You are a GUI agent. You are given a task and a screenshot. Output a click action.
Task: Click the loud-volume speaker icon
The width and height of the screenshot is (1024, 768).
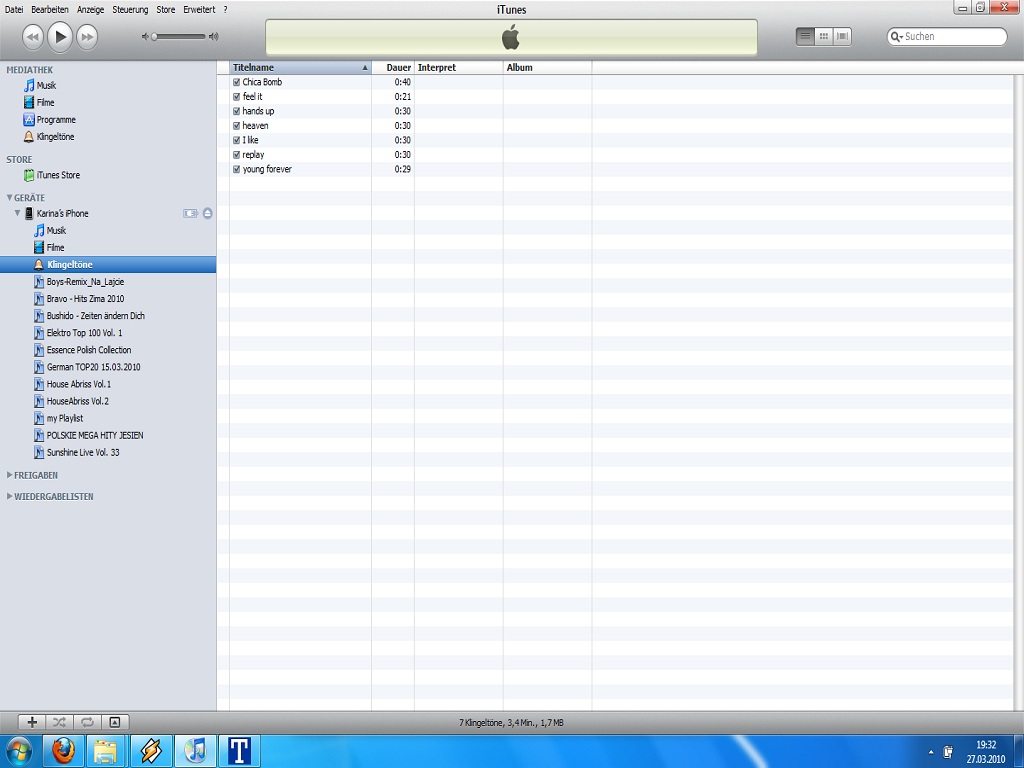[213, 37]
